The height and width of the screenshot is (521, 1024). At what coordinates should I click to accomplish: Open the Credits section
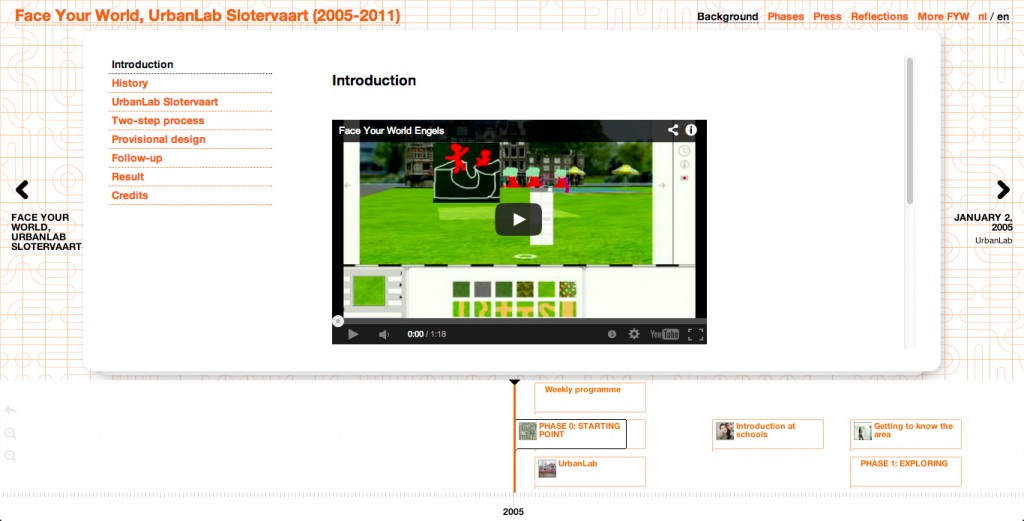190,196
